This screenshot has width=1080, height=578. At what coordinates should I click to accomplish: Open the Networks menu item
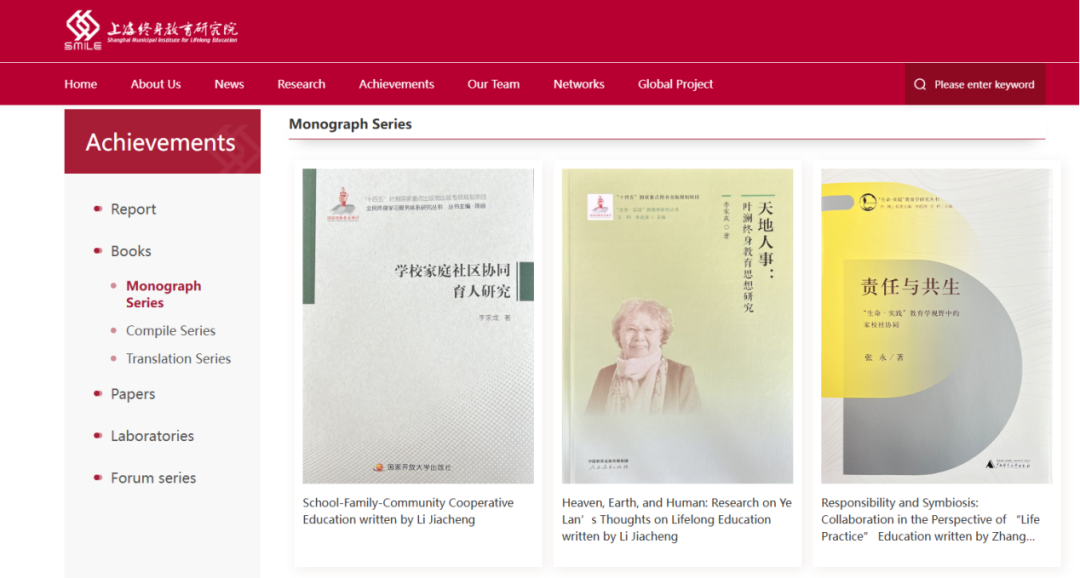579,84
